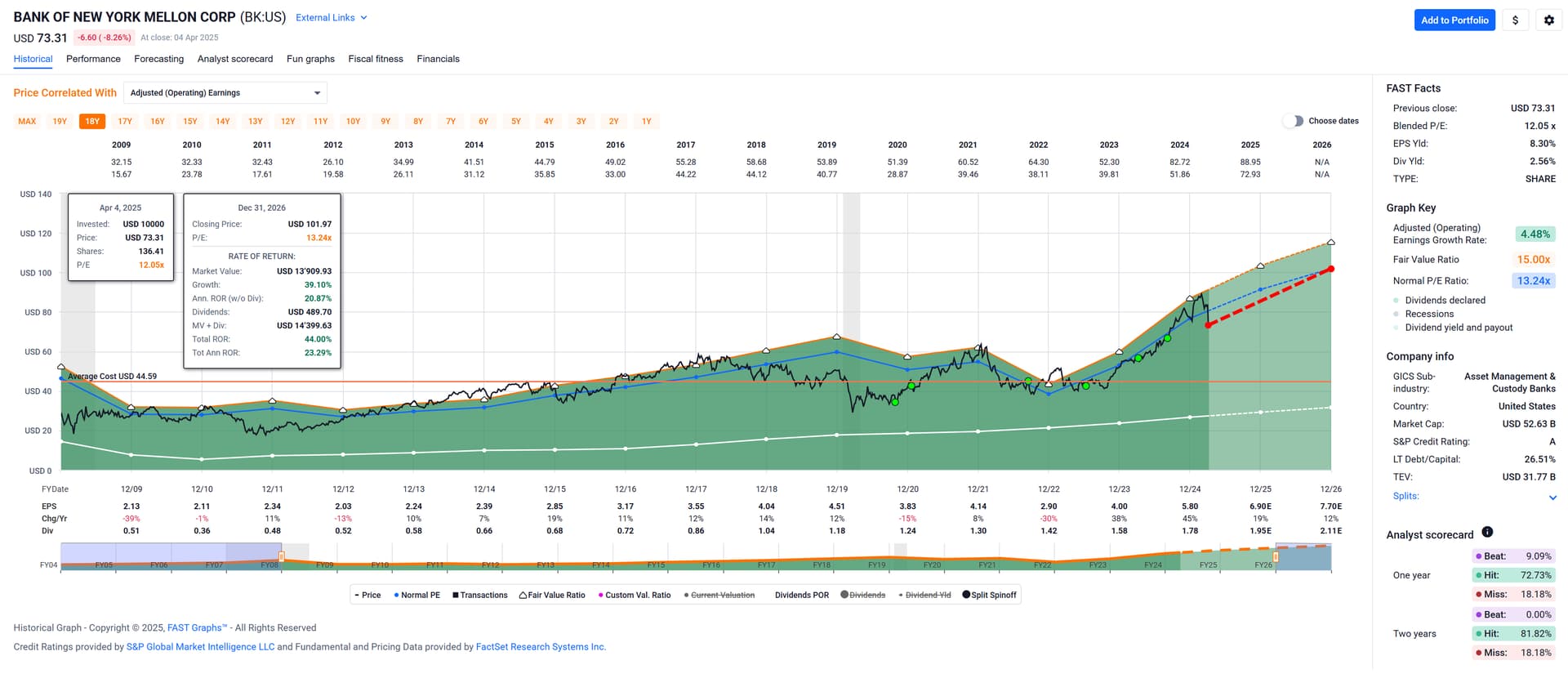
Task: Click the Average Cost USD 44.59 label
Action: point(113,376)
